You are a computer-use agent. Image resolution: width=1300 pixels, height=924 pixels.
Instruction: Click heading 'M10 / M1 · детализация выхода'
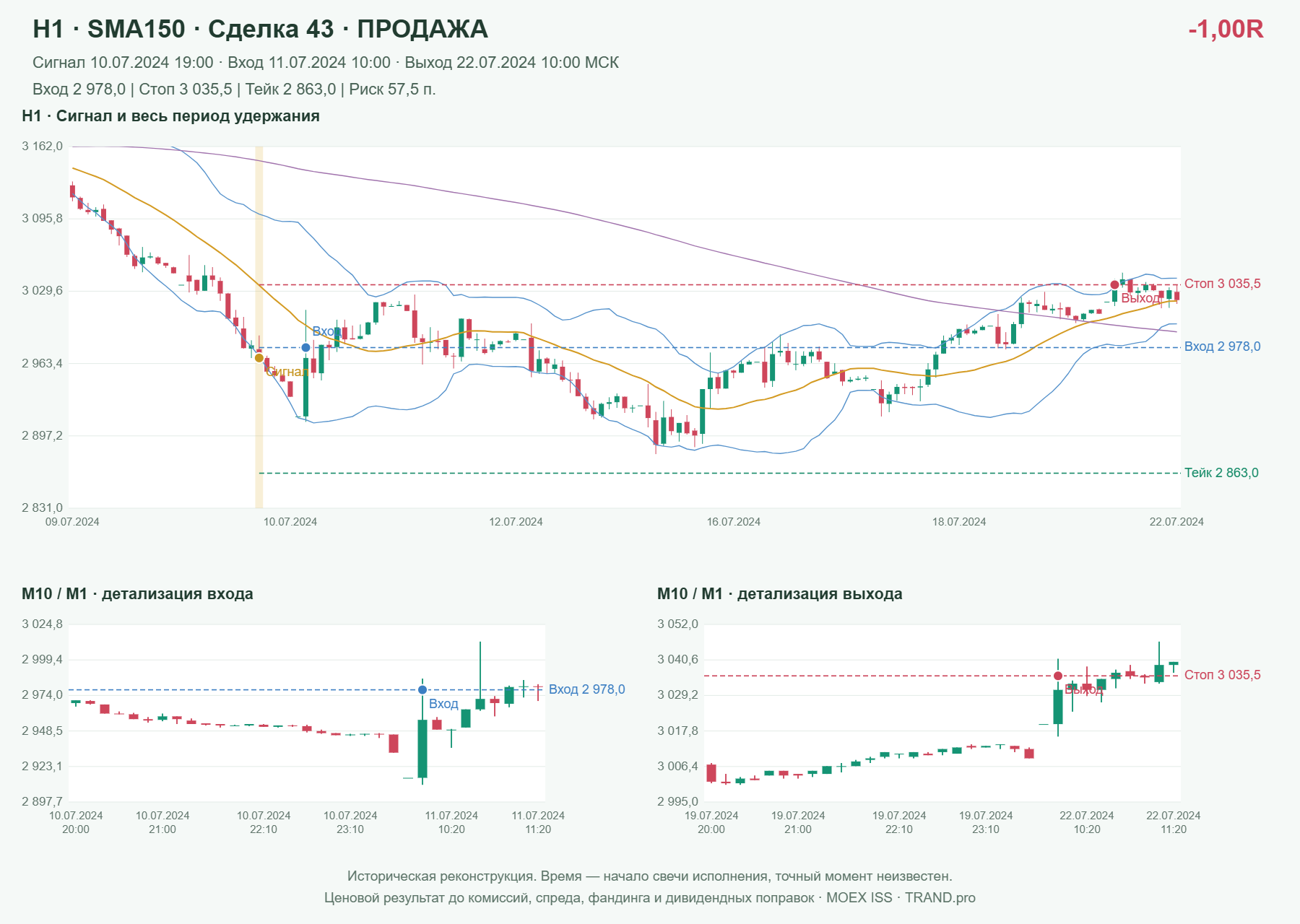(780, 594)
